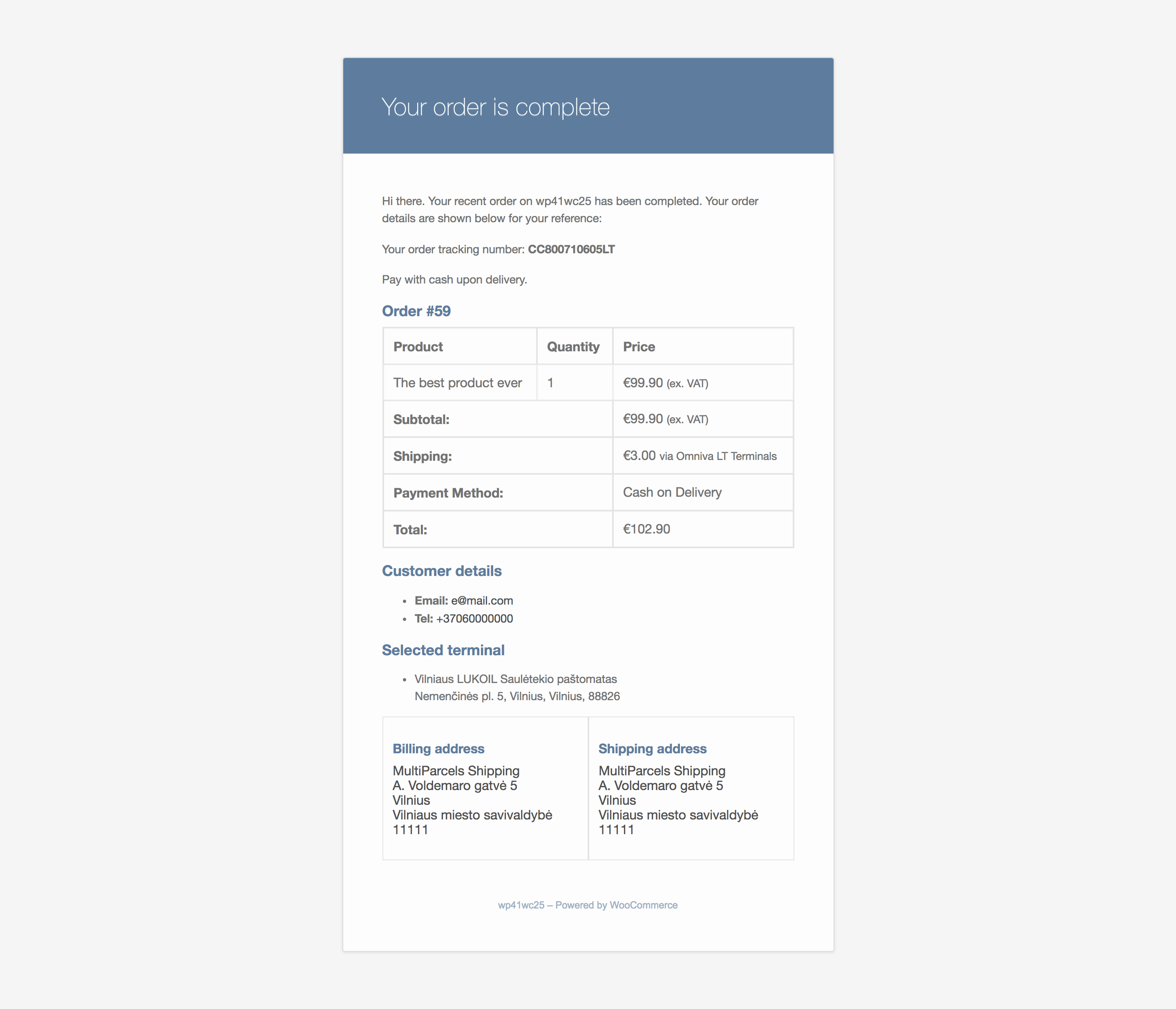The image size is (1176, 1009).
Task: Click the Quantity column header
Action: pos(572,347)
